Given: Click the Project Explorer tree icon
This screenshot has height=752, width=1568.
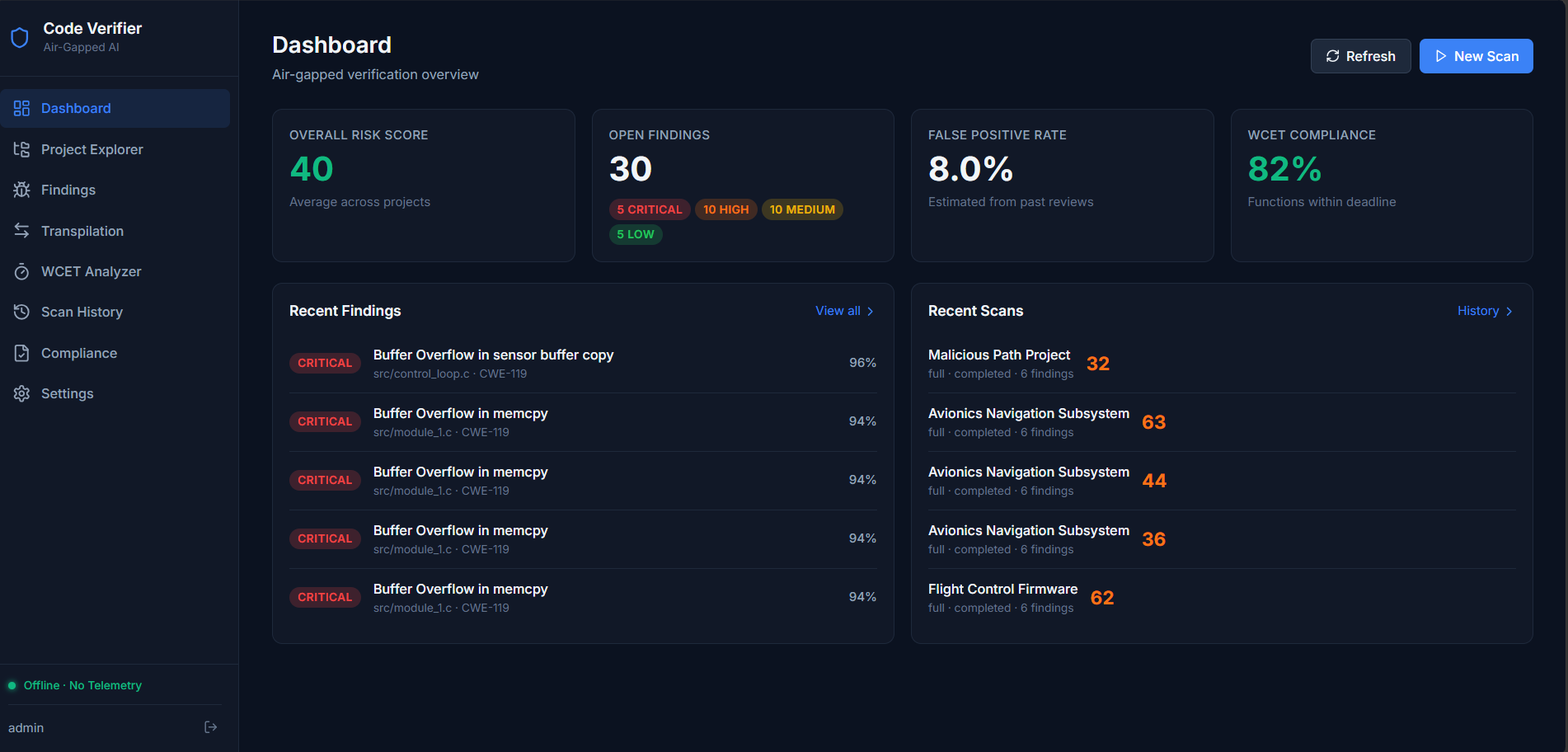Looking at the screenshot, I should tap(21, 149).
